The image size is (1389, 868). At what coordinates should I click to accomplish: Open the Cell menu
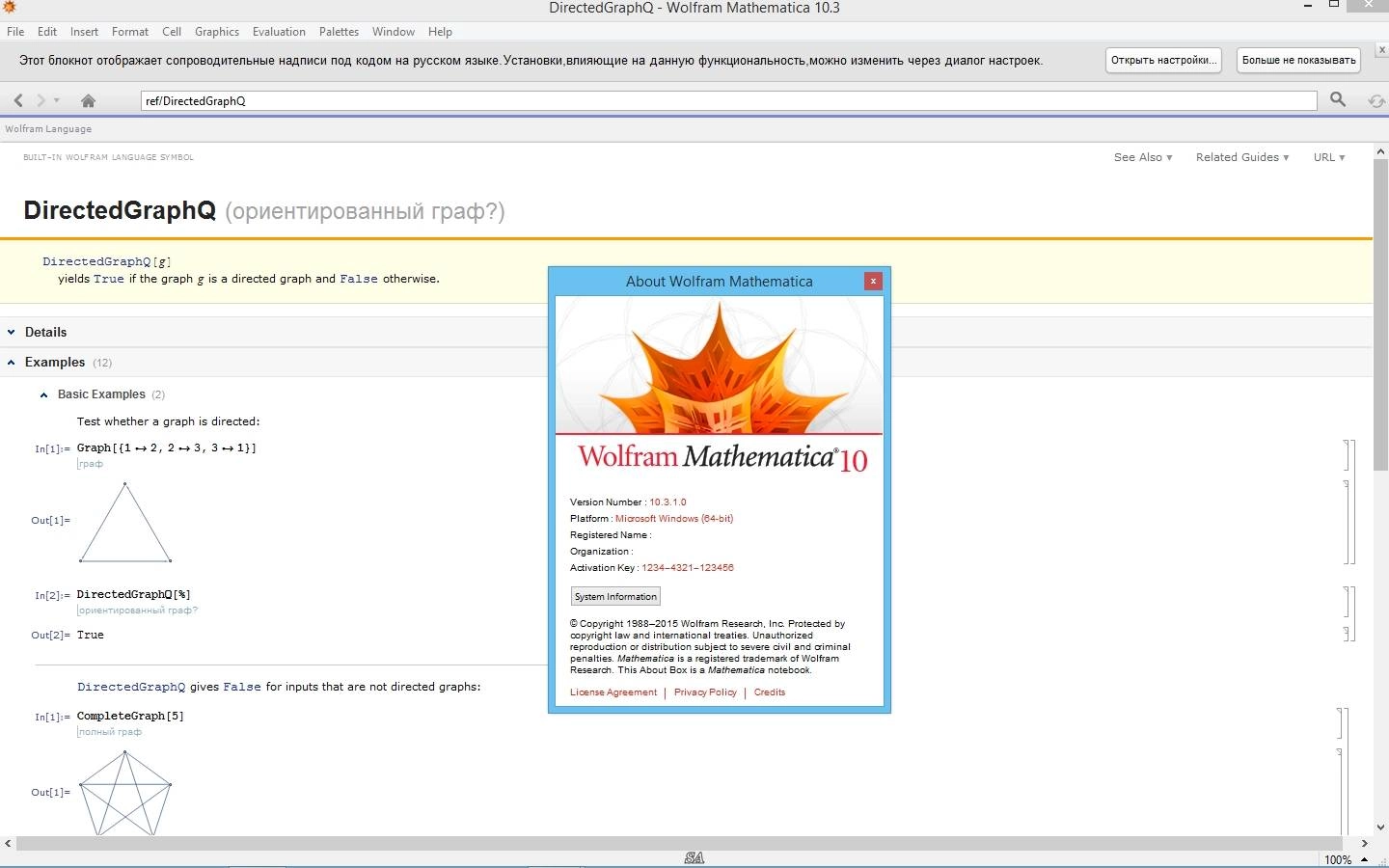pyautogui.click(x=172, y=32)
